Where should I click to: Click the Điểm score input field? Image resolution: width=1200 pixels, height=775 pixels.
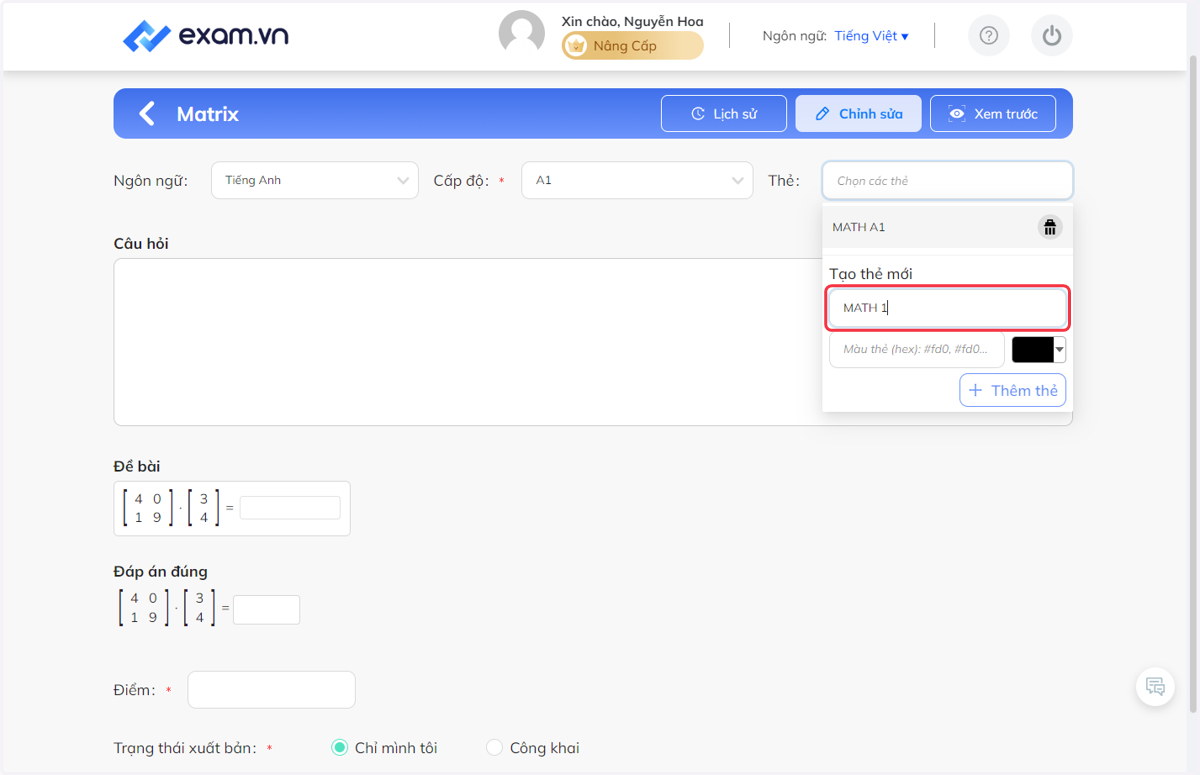pos(271,689)
